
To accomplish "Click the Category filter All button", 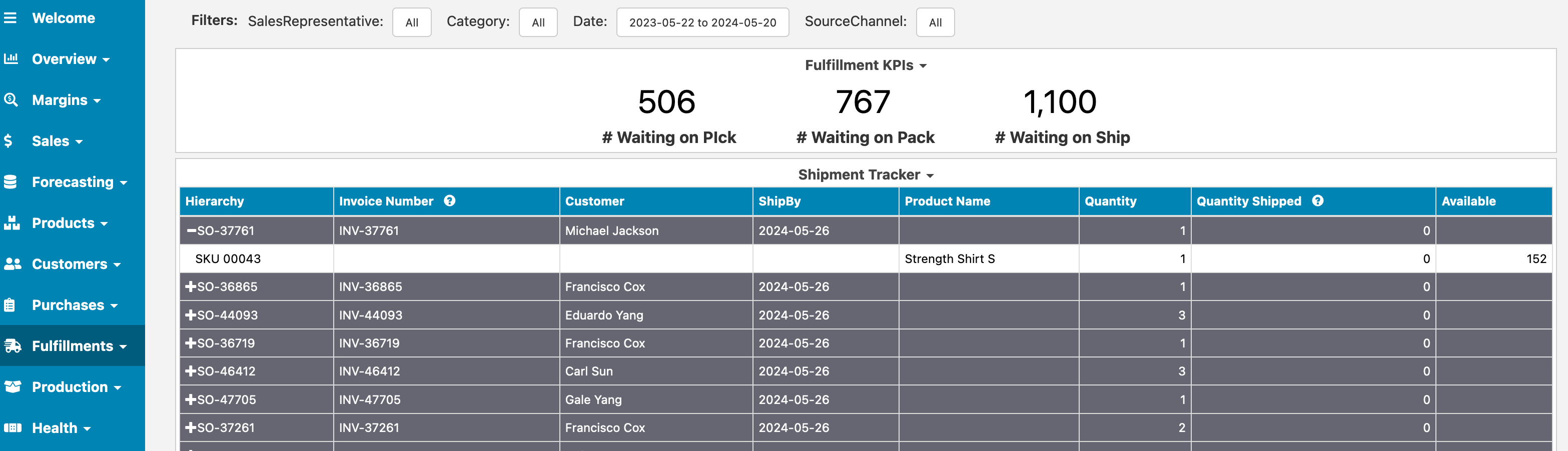I will pyautogui.click(x=537, y=22).
